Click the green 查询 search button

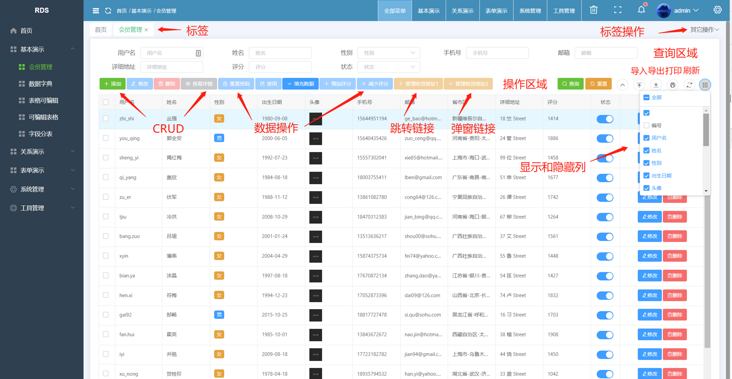pyautogui.click(x=570, y=84)
